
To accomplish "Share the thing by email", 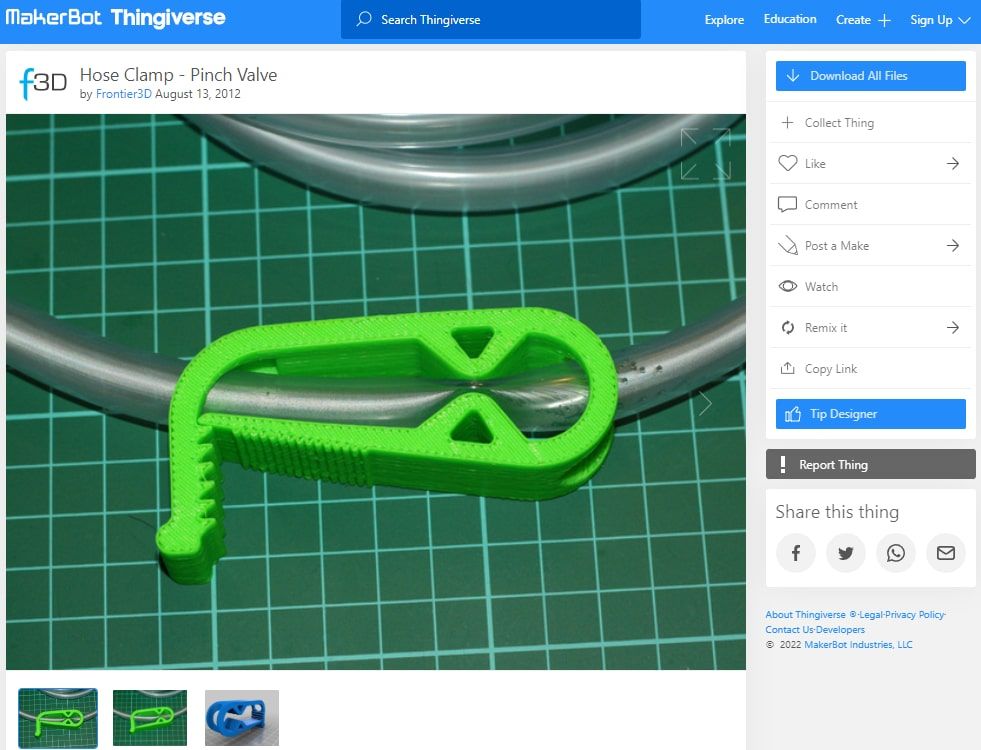I will click(946, 553).
